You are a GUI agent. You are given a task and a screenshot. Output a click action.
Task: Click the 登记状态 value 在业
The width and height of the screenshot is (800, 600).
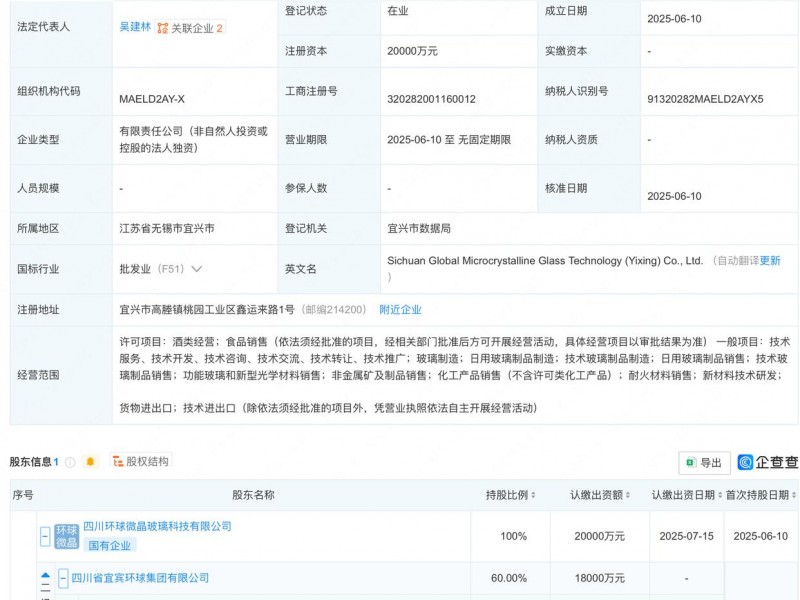point(397,11)
